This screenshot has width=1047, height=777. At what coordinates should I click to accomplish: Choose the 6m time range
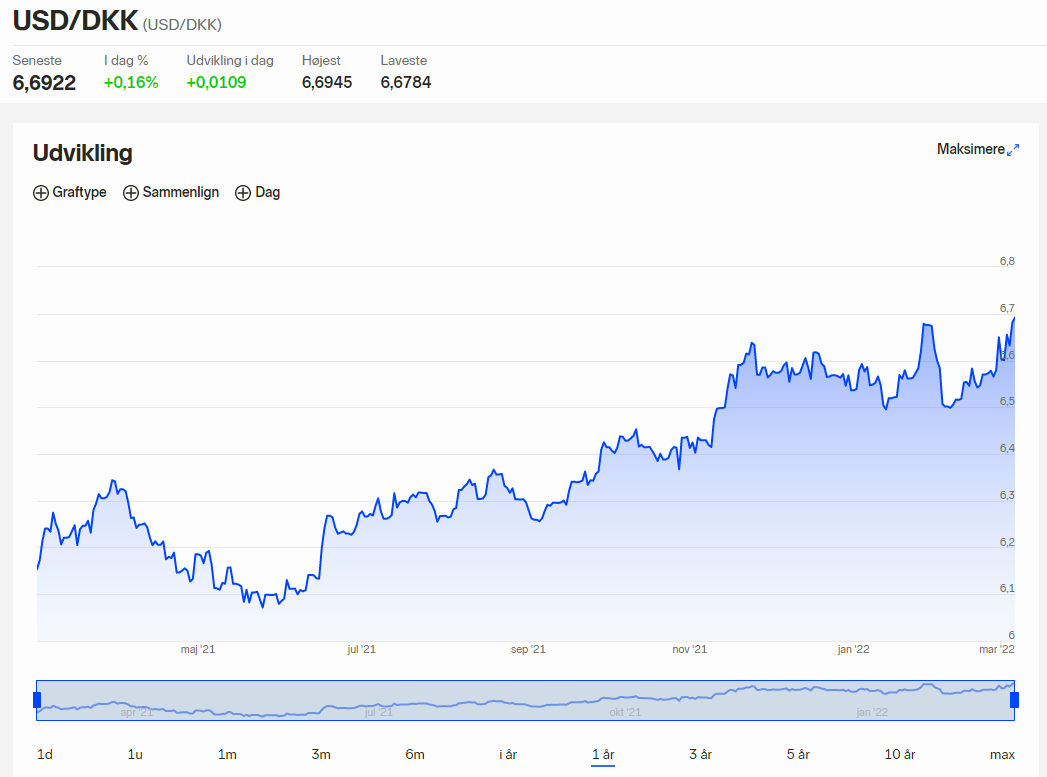point(415,754)
